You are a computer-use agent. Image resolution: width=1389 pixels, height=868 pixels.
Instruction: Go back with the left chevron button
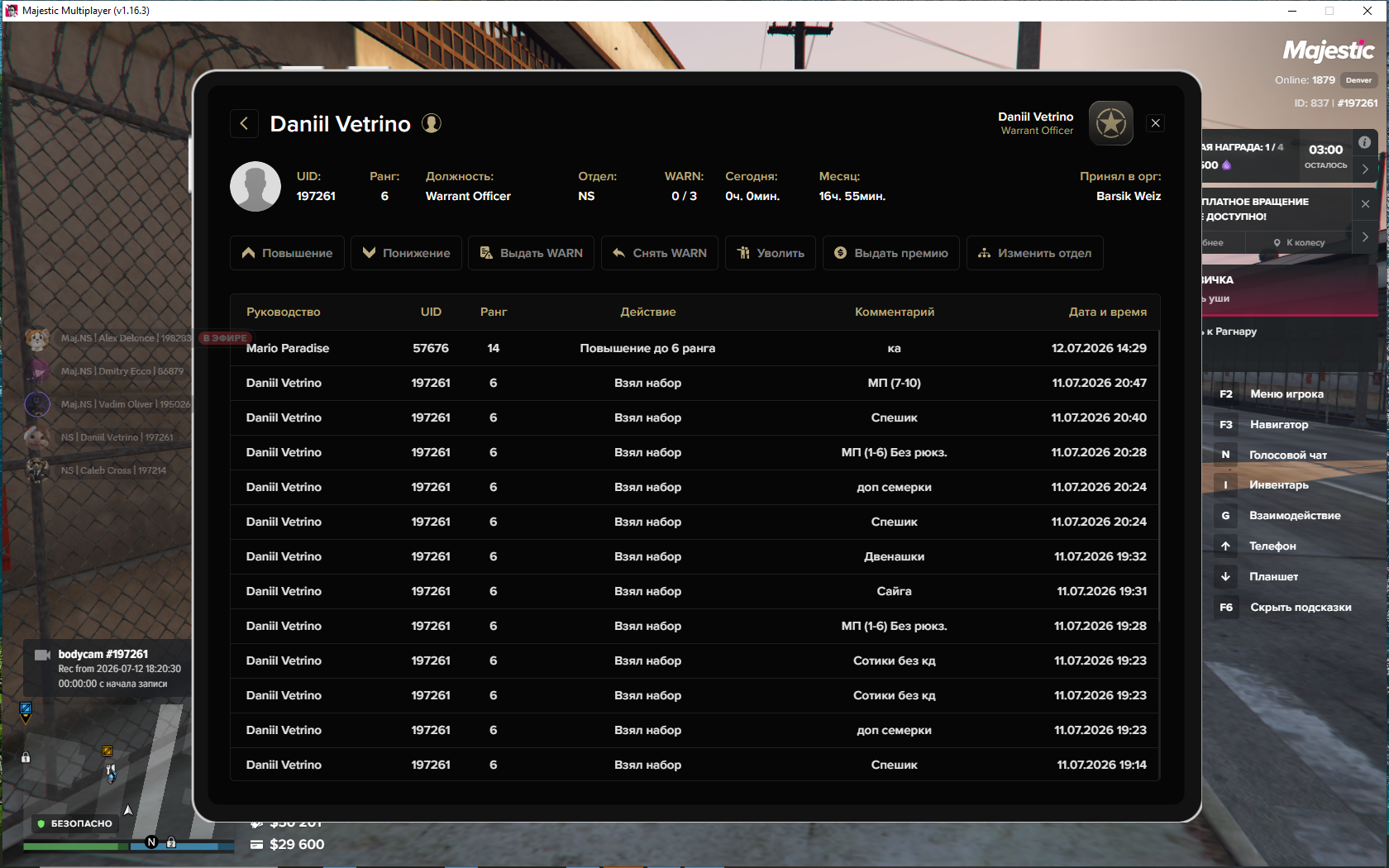point(244,123)
